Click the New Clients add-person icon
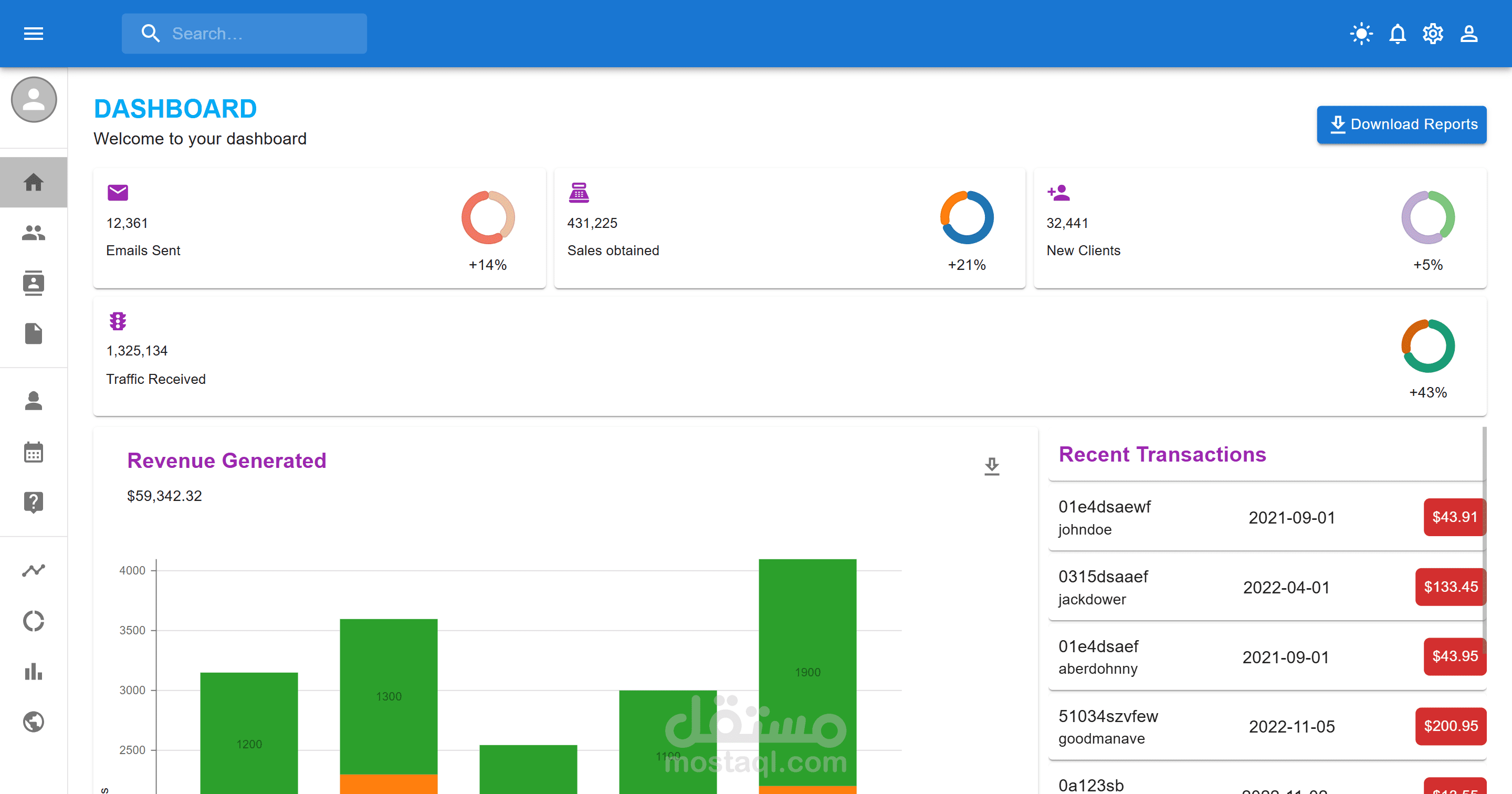The width and height of the screenshot is (1512, 794). (1058, 192)
